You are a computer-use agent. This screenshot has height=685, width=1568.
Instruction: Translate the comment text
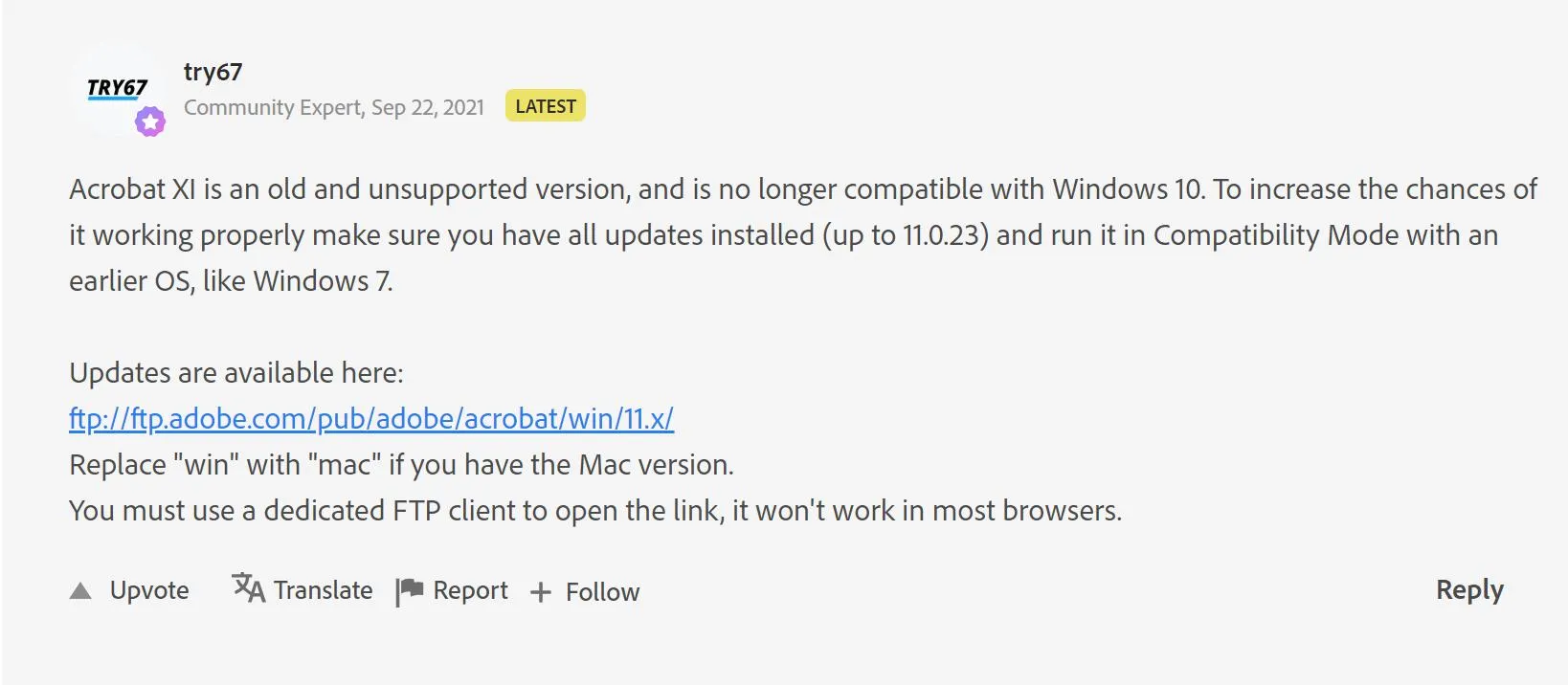pos(302,589)
